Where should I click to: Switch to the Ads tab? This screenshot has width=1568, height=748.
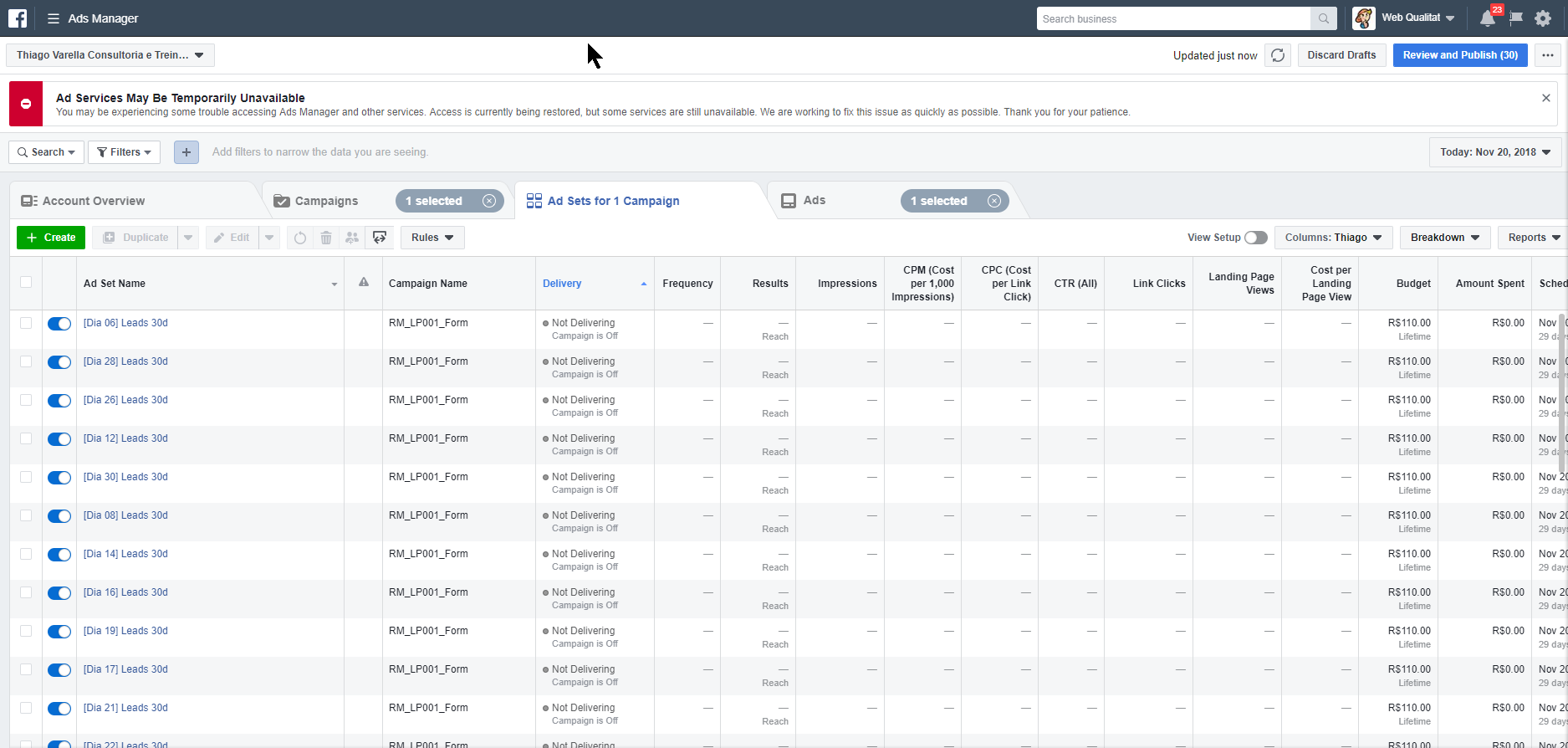(x=814, y=201)
